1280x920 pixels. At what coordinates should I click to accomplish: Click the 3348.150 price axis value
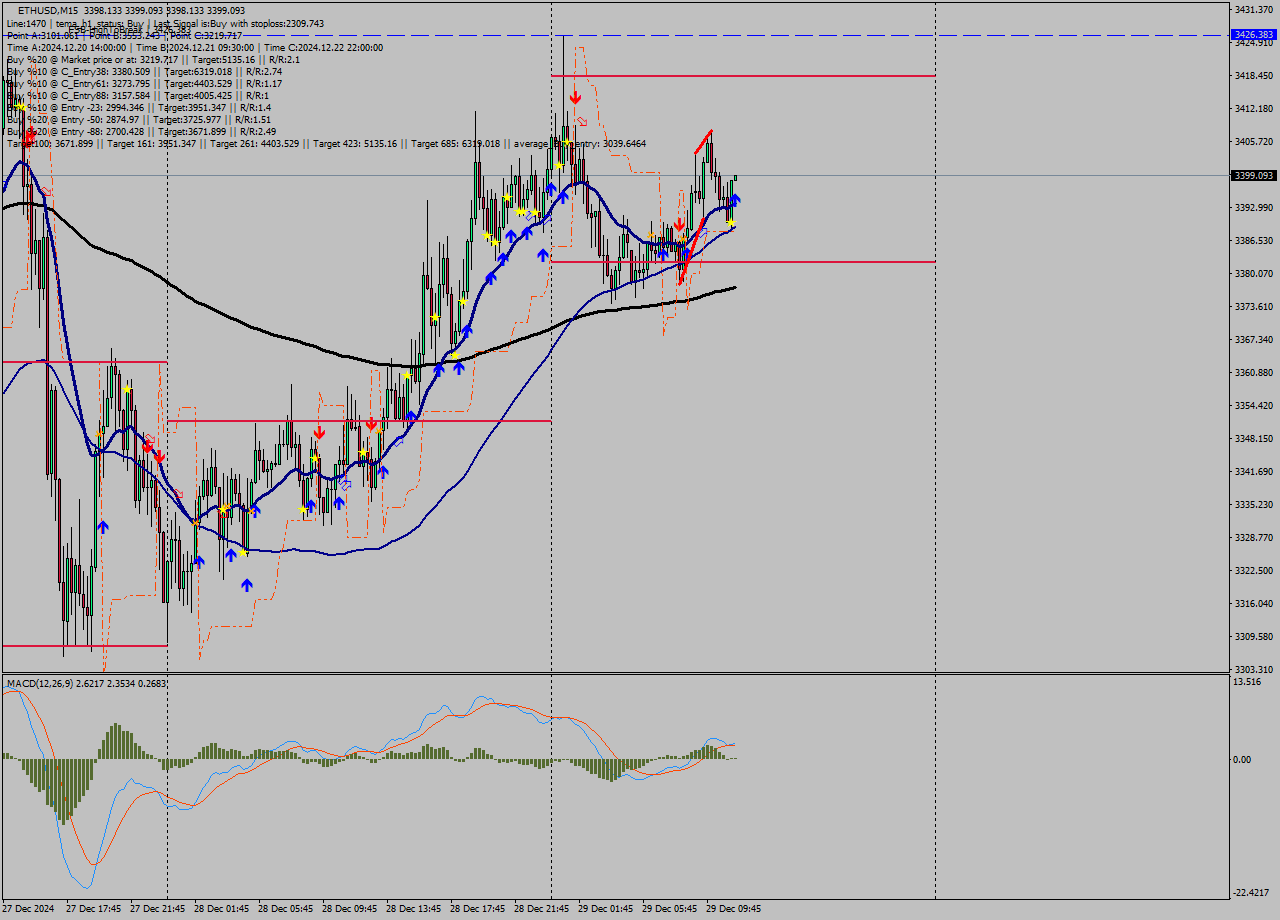click(1253, 438)
